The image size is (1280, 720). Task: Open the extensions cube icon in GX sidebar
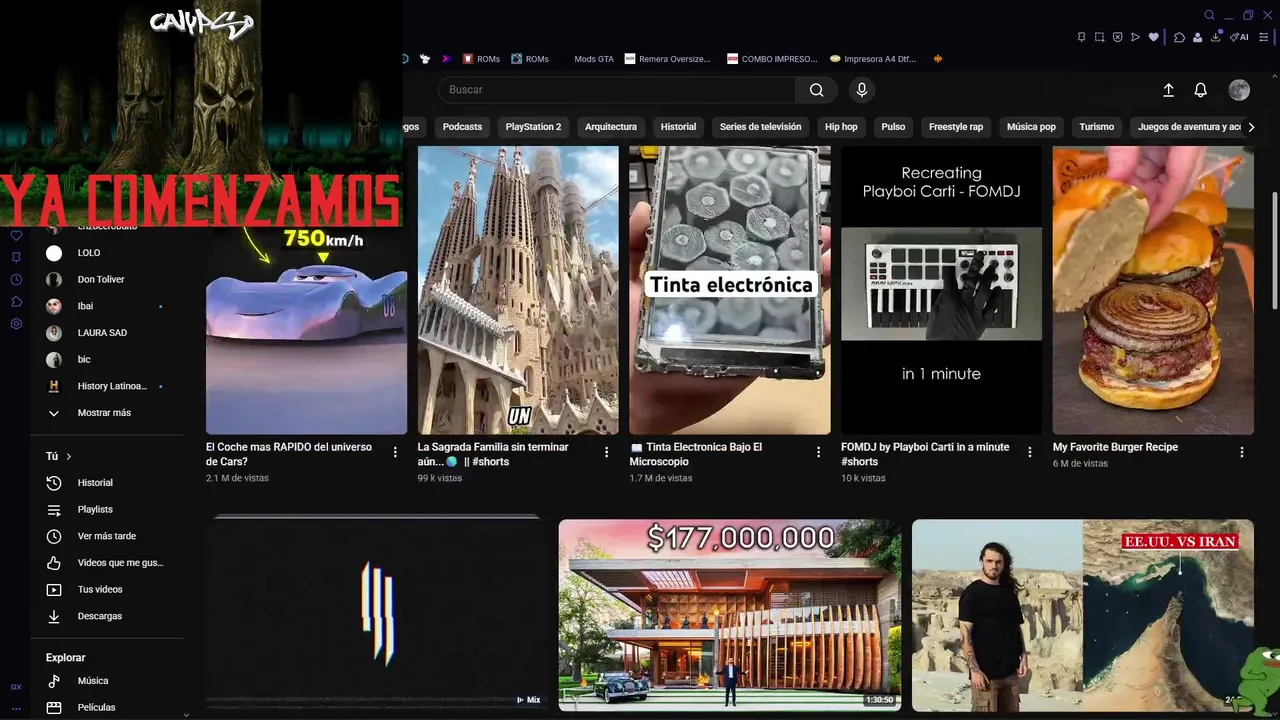point(16,302)
